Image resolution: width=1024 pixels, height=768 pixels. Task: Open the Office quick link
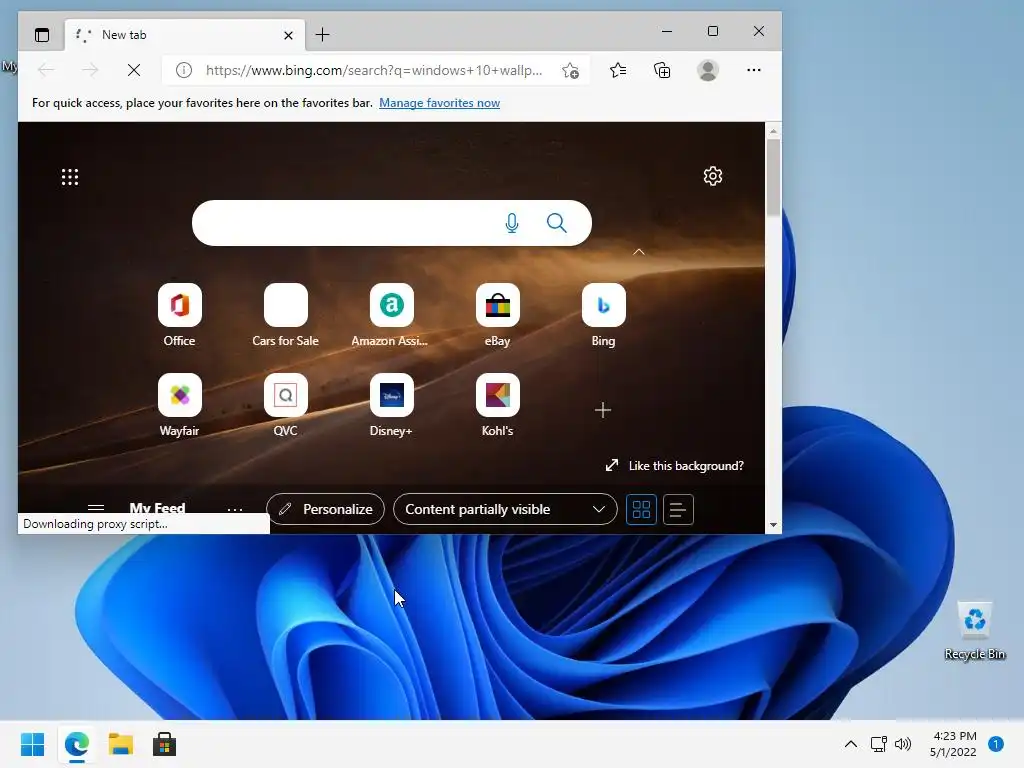[x=180, y=315]
